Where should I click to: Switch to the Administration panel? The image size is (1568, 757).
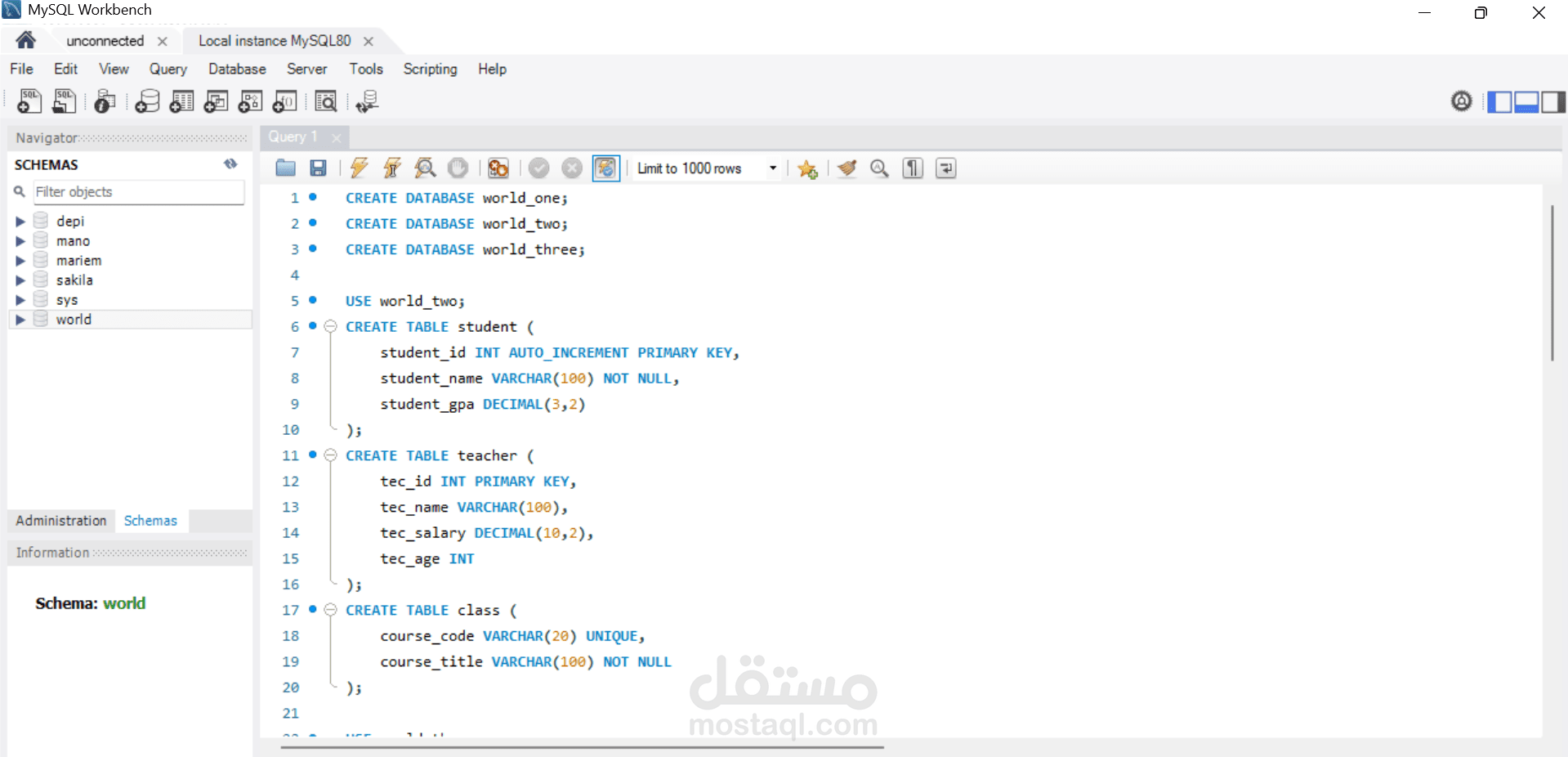click(x=60, y=521)
